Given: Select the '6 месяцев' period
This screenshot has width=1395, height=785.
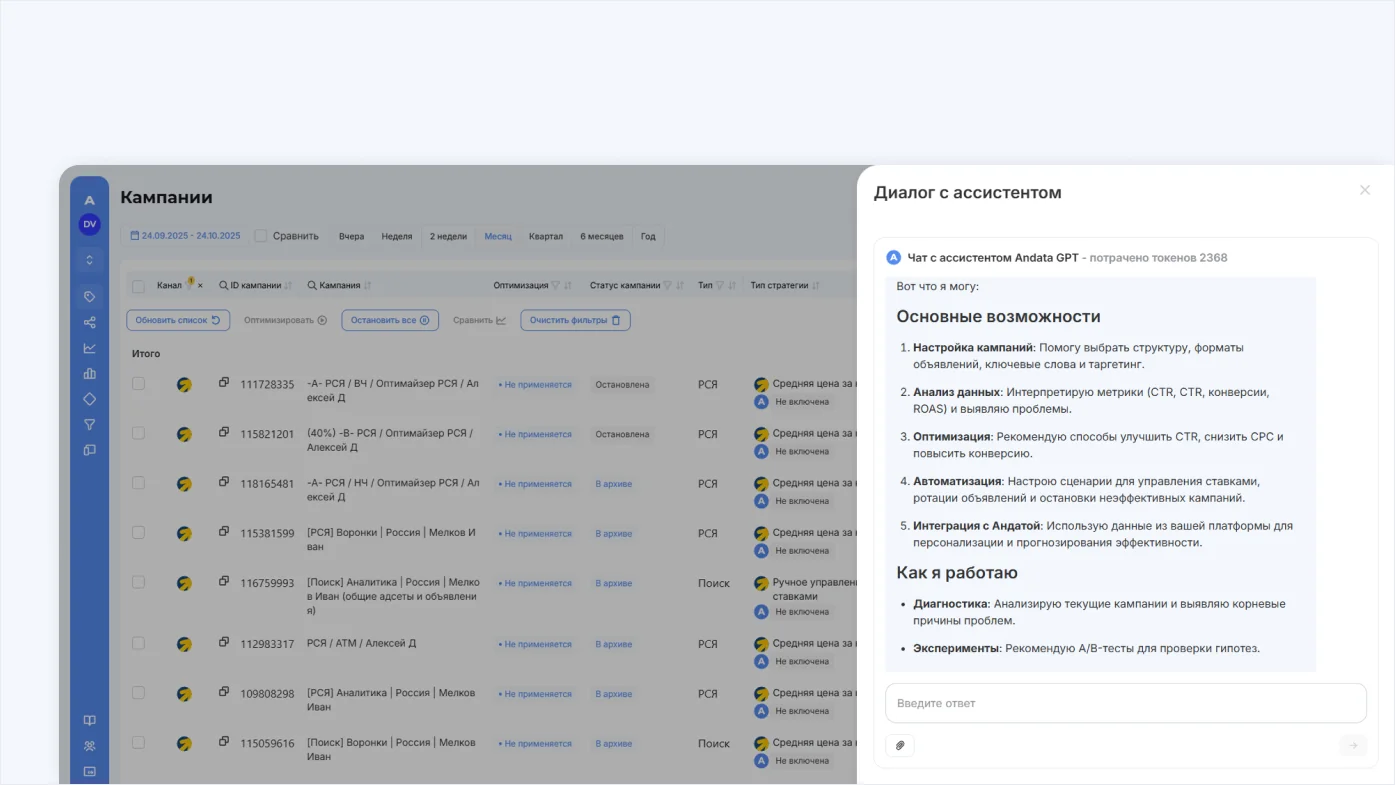Looking at the screenshot, I should coord(602,237).
